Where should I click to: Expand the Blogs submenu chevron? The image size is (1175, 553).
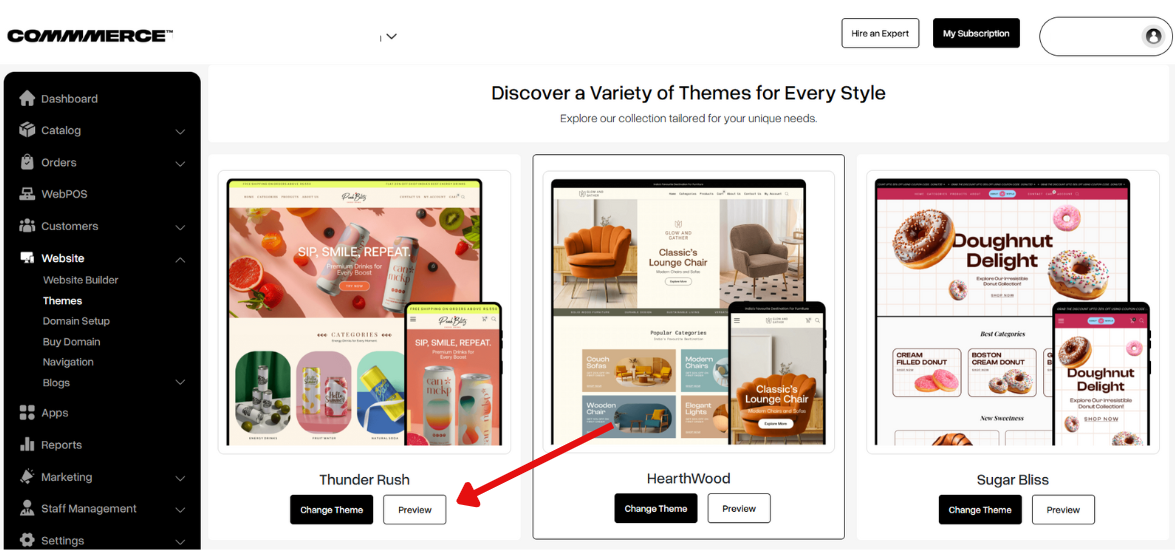click(x=180, y=383)
